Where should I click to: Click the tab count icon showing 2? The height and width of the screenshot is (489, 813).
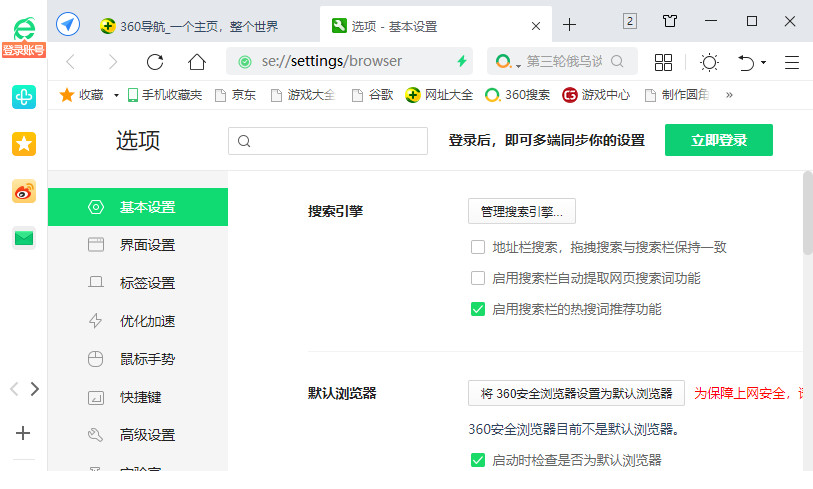(x=629, y=21)
